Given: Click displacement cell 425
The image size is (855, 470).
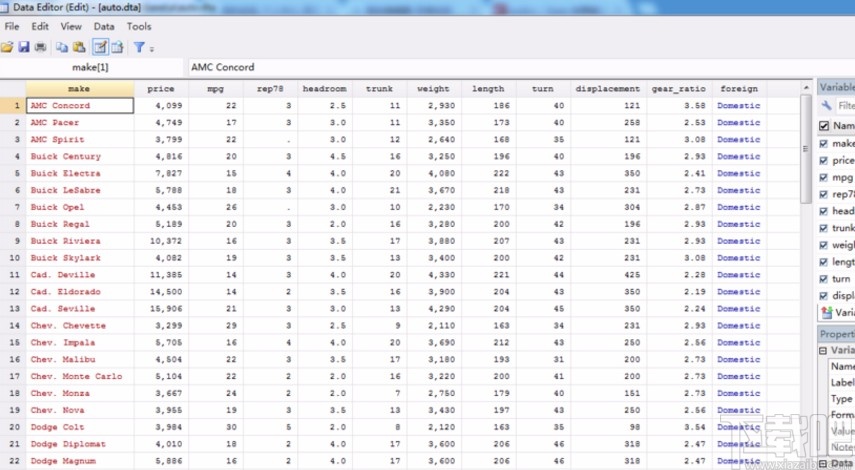Looking at the screenshot, I should (x=608, y=275).
